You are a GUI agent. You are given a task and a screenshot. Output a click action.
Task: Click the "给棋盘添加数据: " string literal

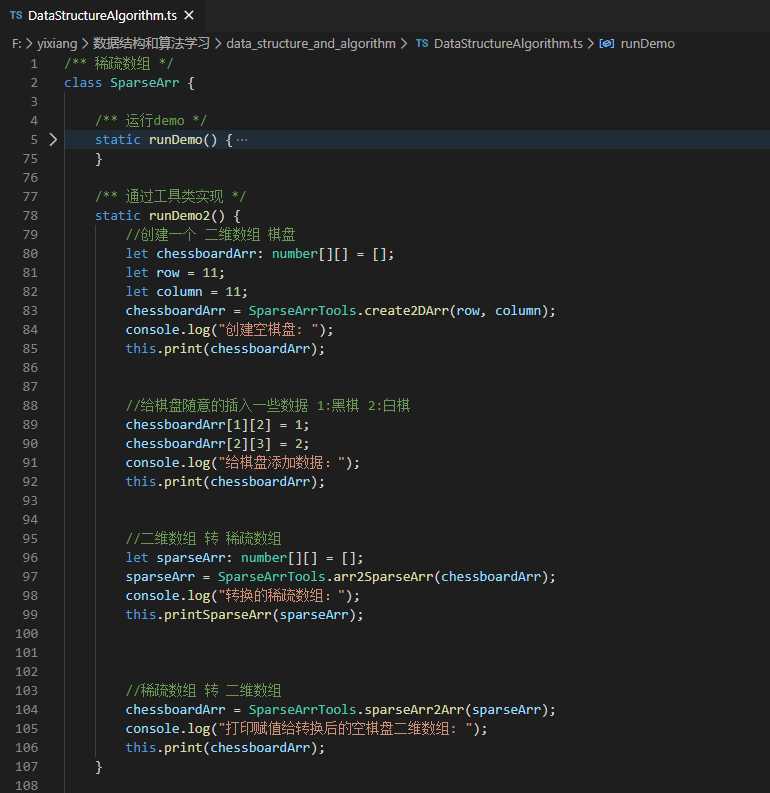pyautogui.click(x=282, y=463)
